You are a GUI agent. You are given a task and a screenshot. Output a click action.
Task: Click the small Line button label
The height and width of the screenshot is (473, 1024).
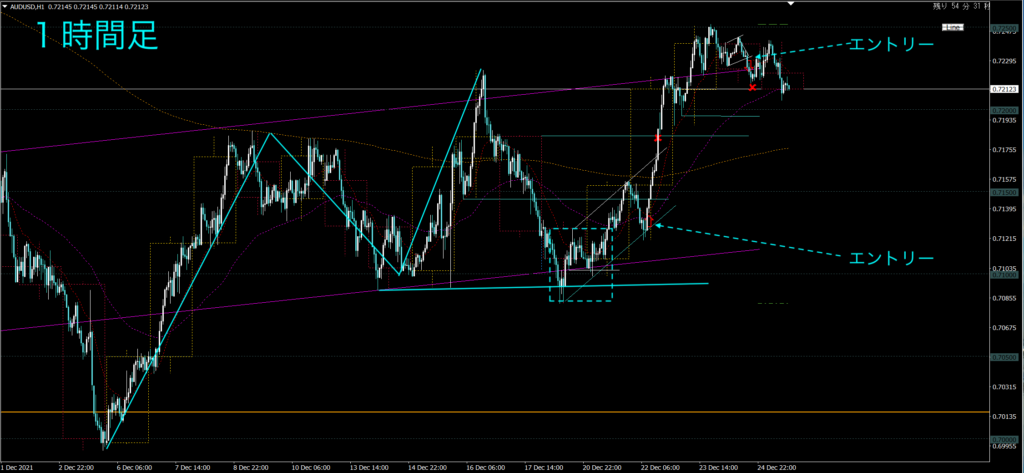click(x=952, y=28)
